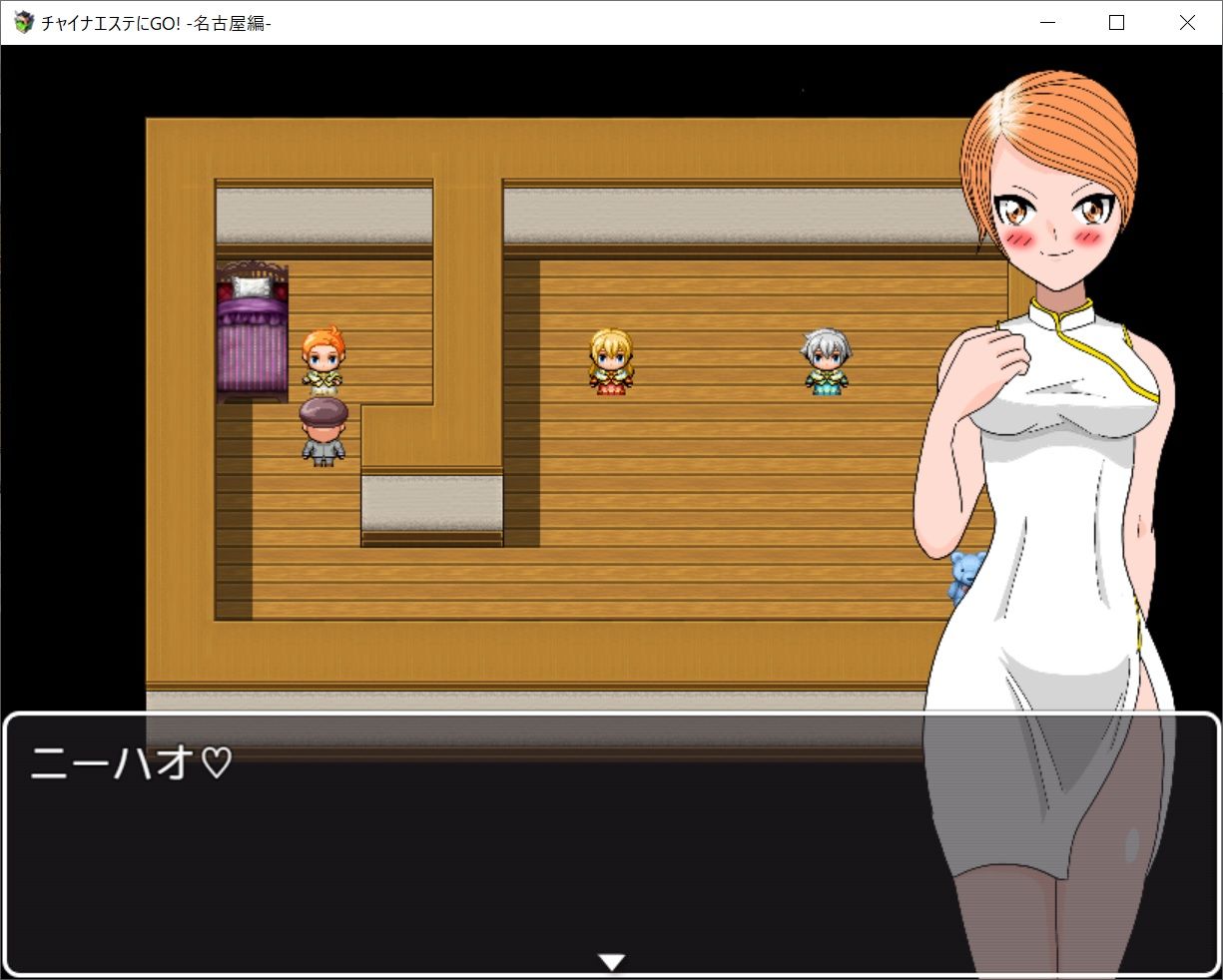Click the game's dragon icon in title bar
The width and height of the screenshot is (1223, 980).
pyautogui.click(x=22, y=22)
